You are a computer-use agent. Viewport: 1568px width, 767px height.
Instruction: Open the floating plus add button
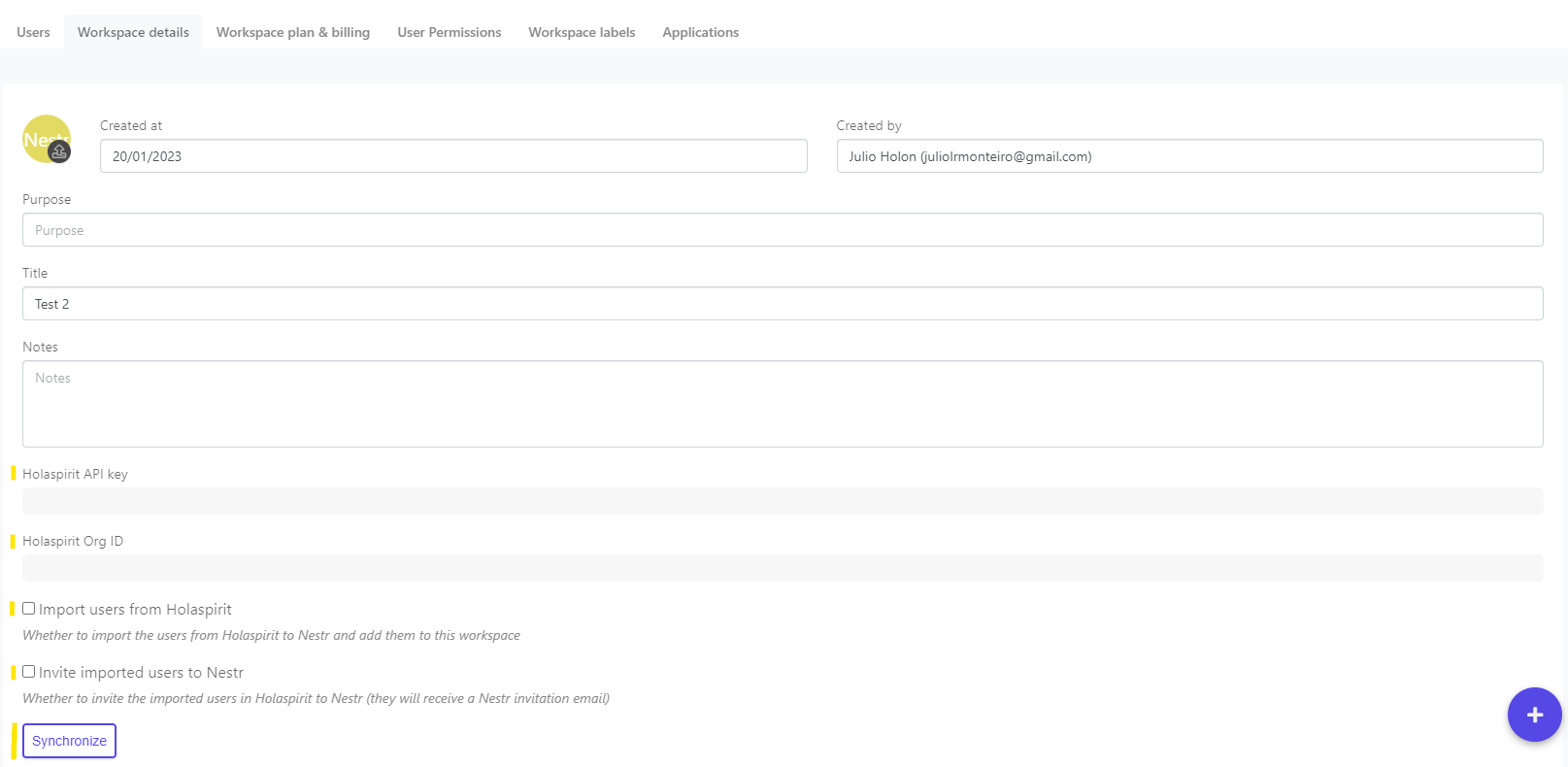click(1534, 715)
